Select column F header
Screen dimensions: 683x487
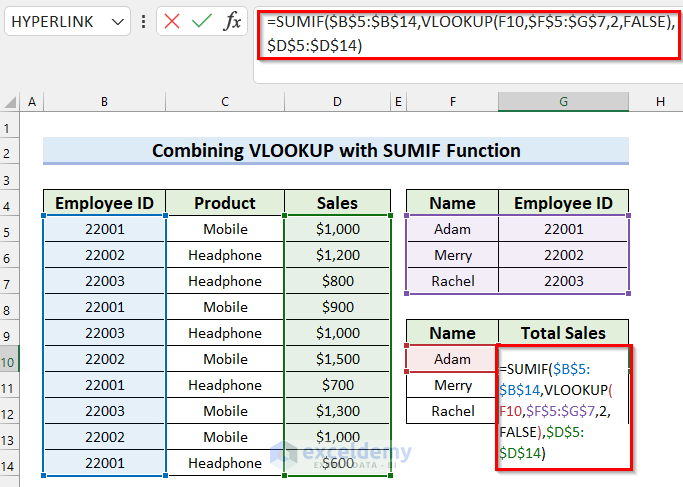click(453, 102)
